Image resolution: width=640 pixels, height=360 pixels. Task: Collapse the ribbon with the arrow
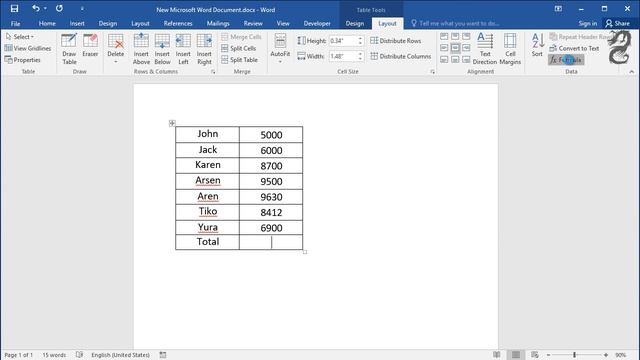pos(632,72)
